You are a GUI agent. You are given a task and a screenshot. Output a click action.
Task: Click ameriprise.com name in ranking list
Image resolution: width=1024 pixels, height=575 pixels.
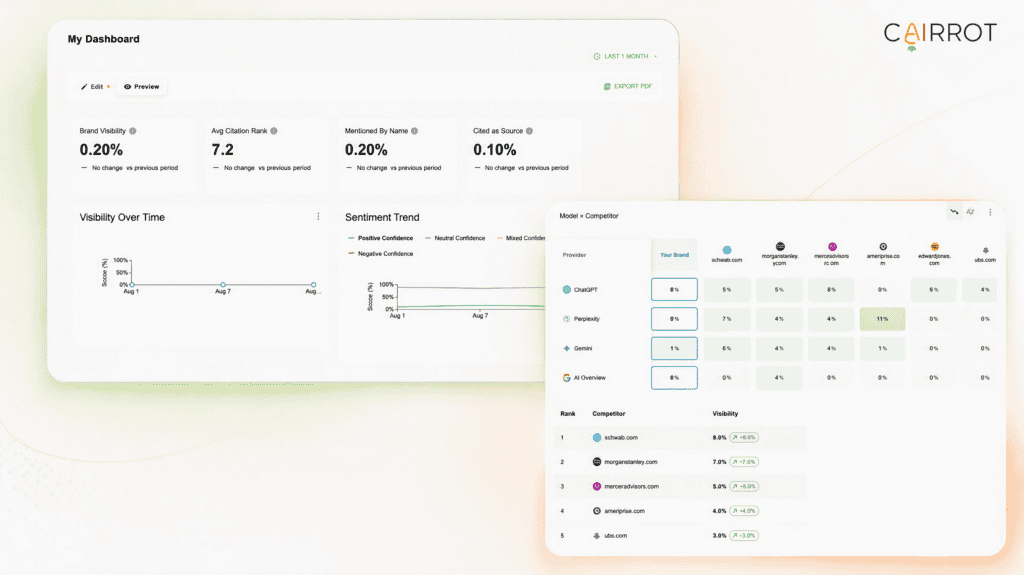(624, 511)
